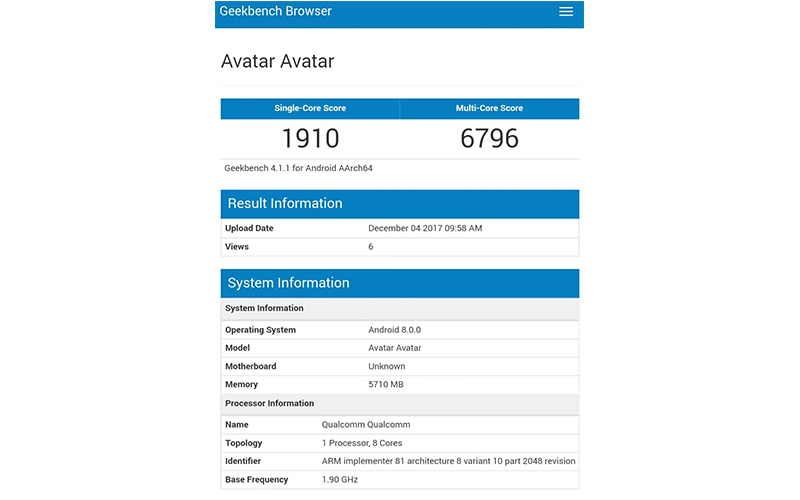Select '1 Processor, 8 Cores' value
This screenshot has width=800, height=500.
coord(362,443)
